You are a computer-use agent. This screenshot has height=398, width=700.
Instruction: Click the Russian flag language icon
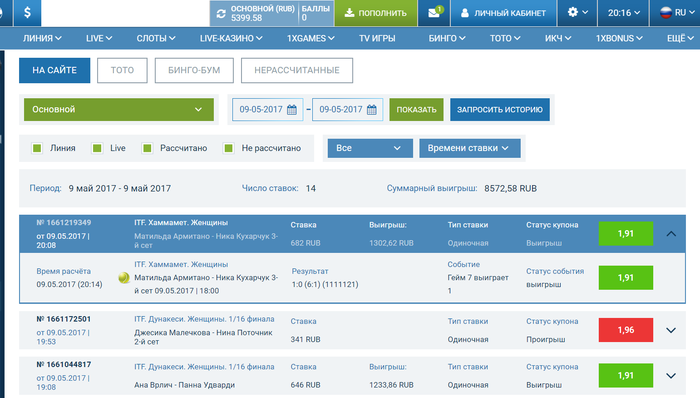point(666,12)
